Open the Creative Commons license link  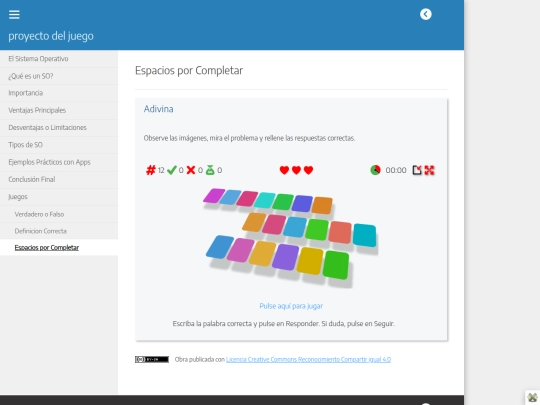(308, 360)
